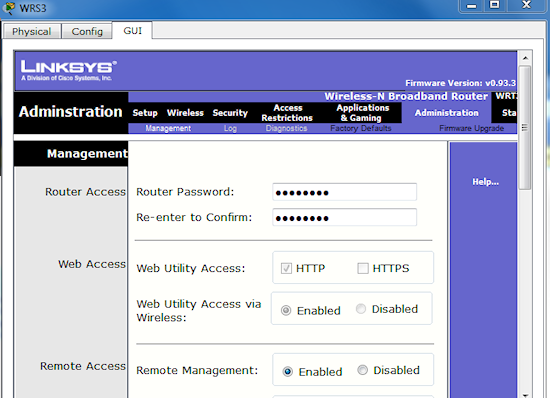
Task: Click the Router Password field
Action: [x=344, y=192]
